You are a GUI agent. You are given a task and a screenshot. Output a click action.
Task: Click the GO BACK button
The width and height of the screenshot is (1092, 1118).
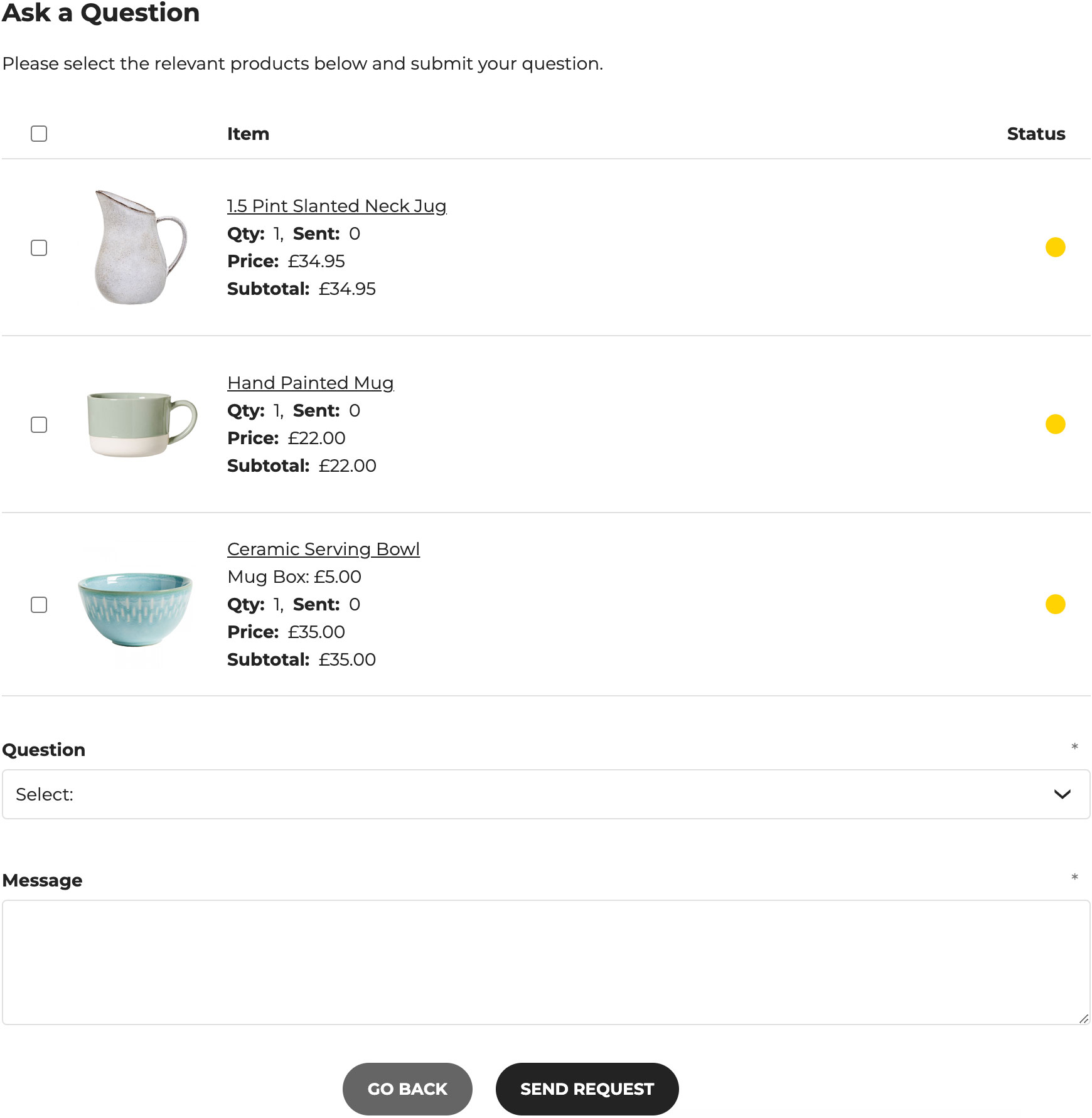[x=407, y=1089]
